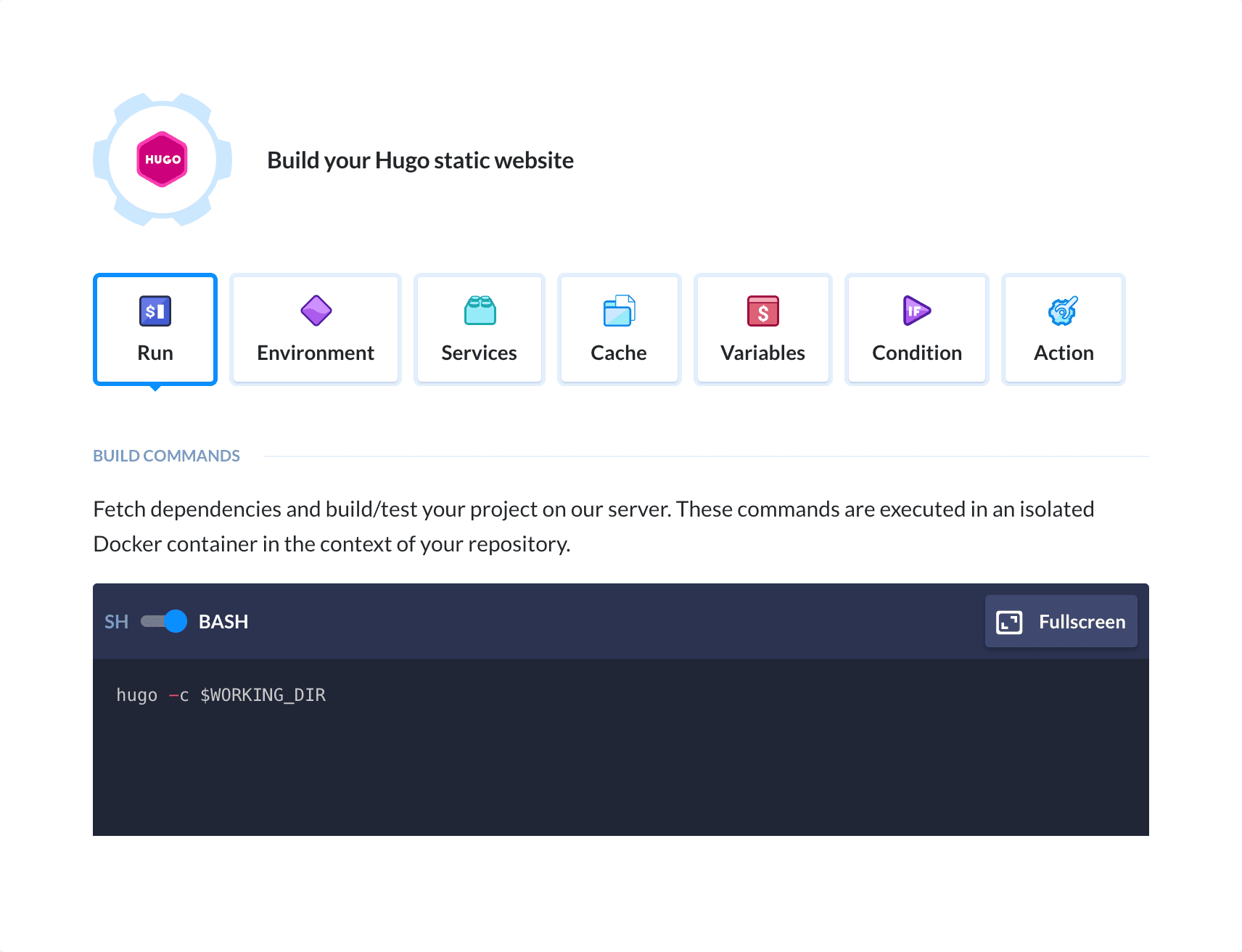
Task: Go to the Cache configuration tab
Action: coord(619,329)
